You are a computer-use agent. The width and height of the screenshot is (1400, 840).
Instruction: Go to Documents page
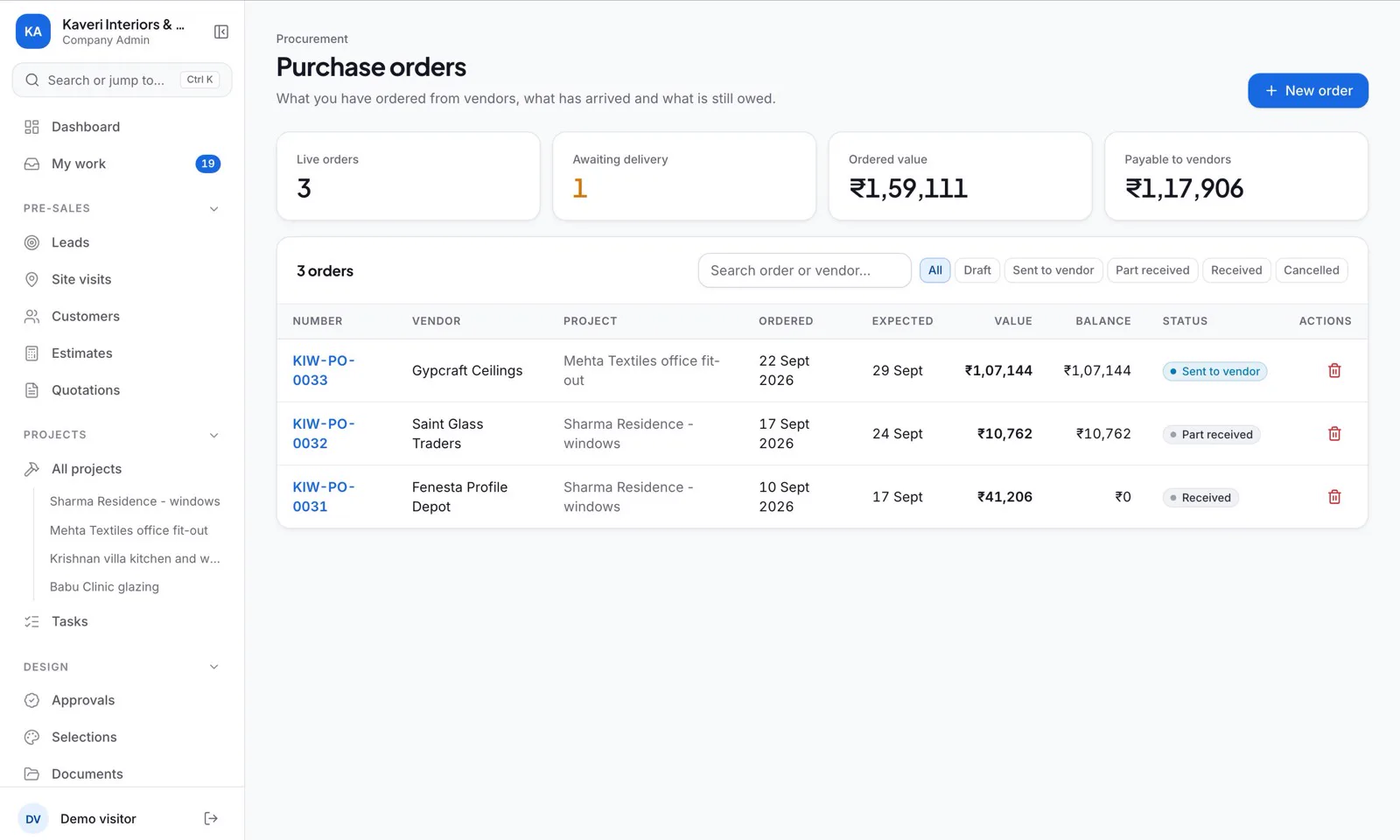122,773
